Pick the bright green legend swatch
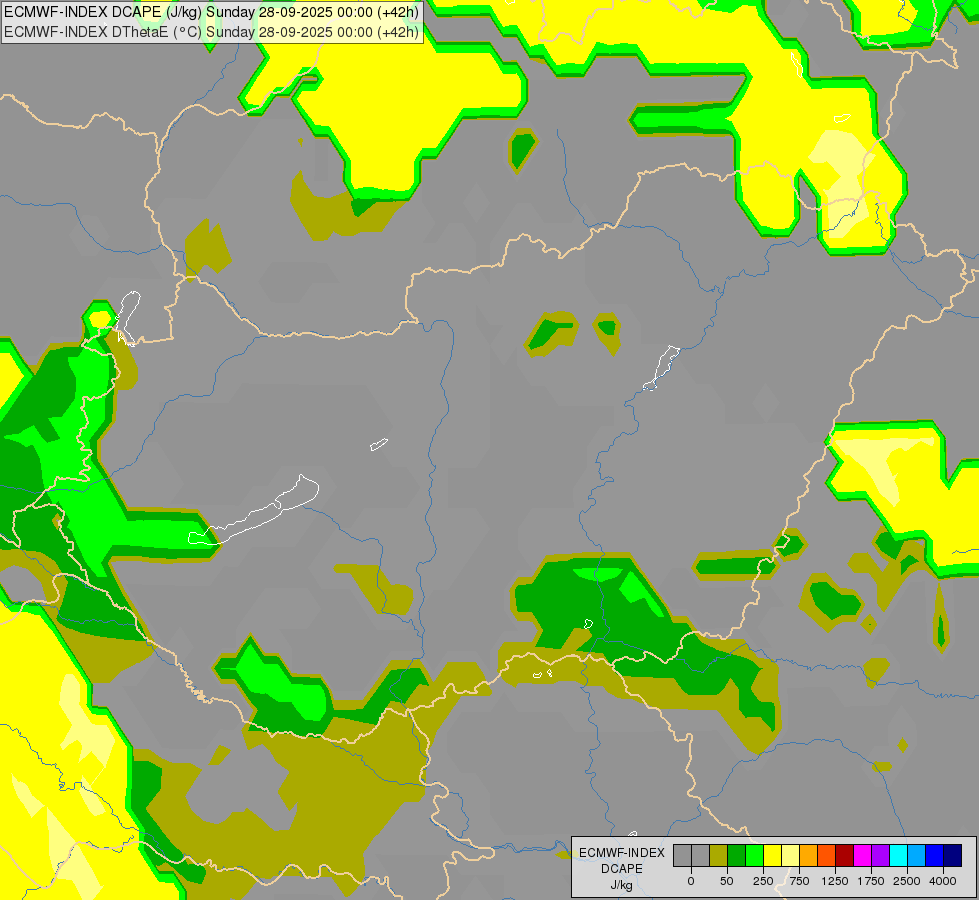The height and width of the screenshot is (900, 979). [x=754, y=856]
